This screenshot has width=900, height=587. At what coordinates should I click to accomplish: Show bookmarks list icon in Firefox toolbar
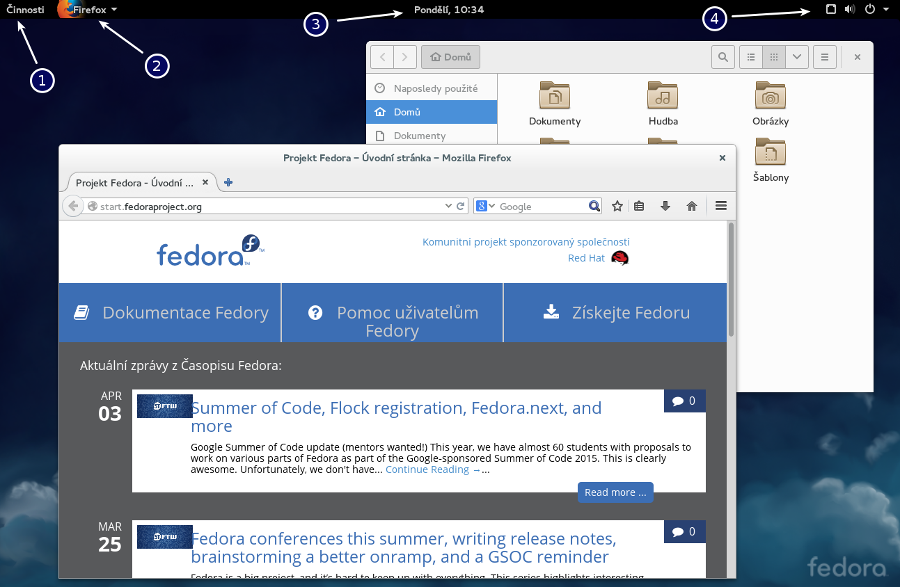coord(640,206)
